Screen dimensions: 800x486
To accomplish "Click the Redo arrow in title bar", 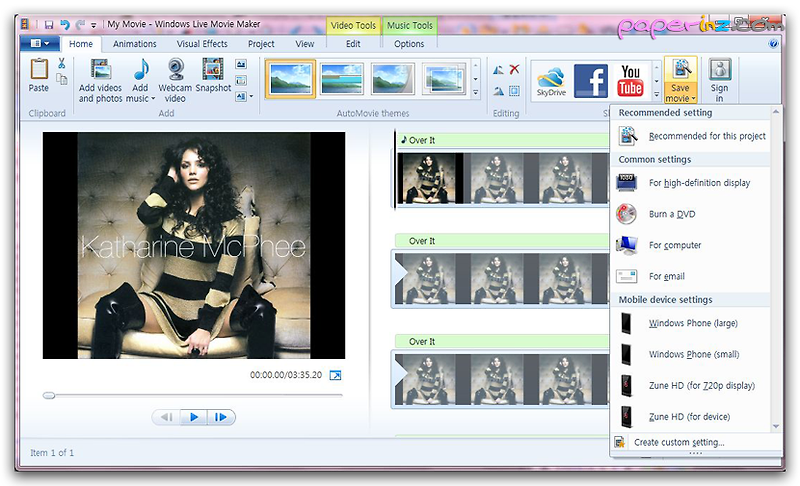I will tap(80, 24).
